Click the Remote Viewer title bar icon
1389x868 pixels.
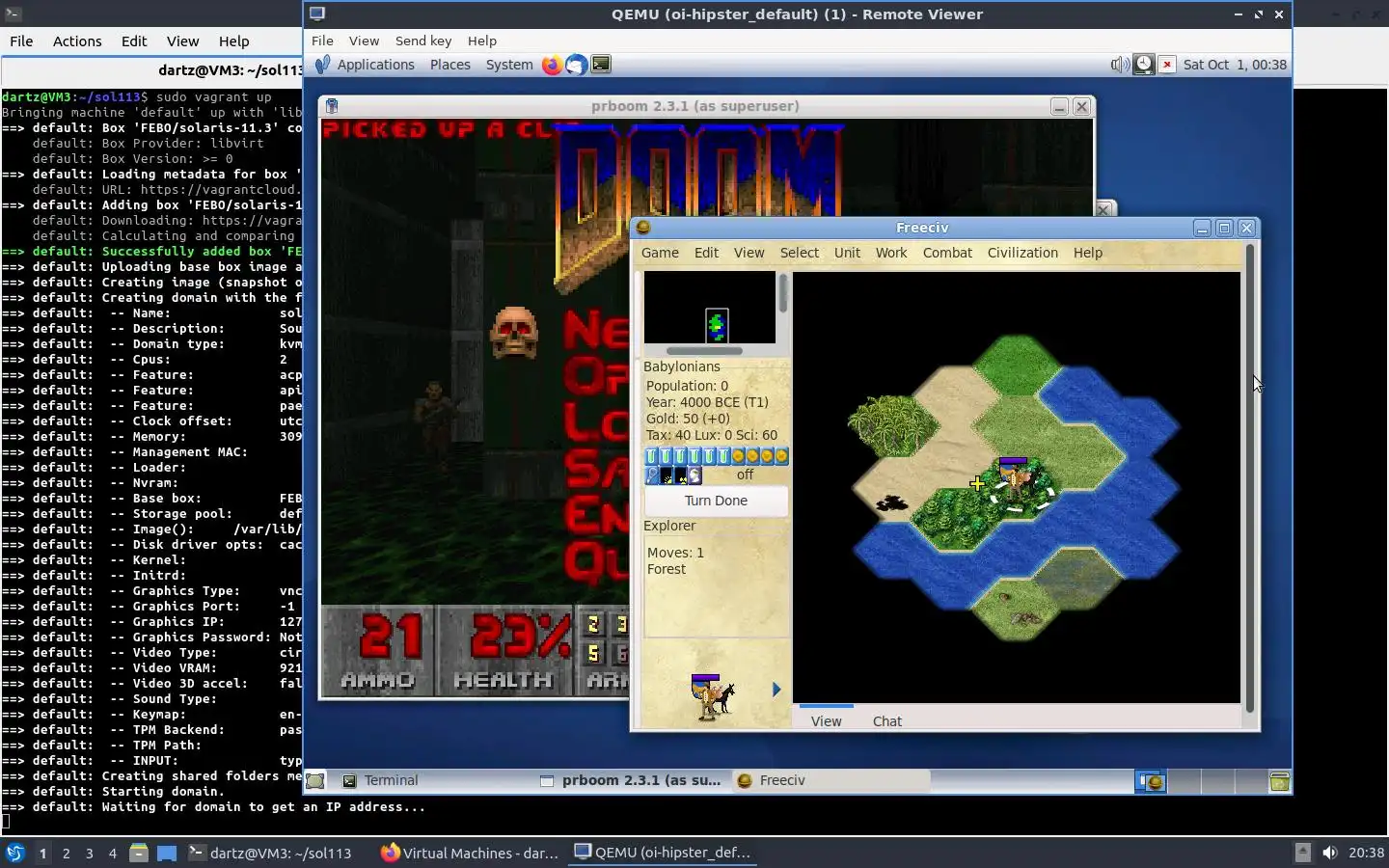coord(317,14)
